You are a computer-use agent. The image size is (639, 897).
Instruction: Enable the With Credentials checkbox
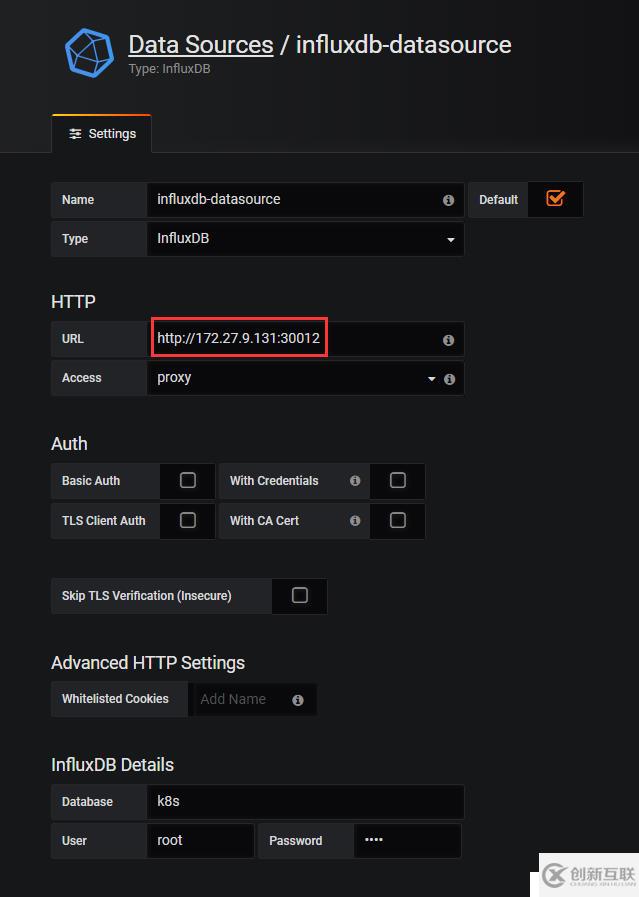pos(397,481)
